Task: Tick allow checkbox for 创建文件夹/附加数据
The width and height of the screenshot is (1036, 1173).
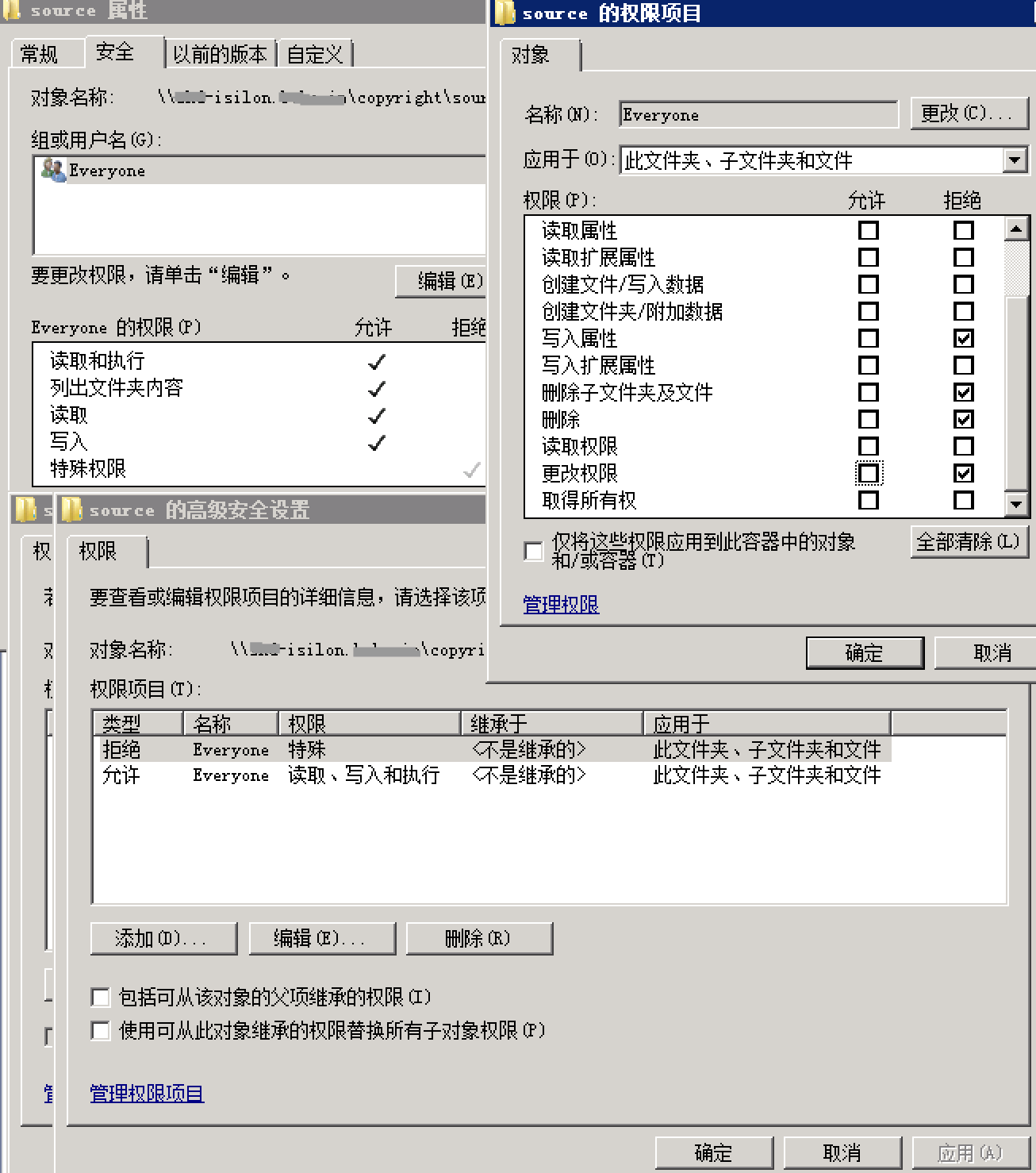Action: pyautogui.click(x=869, y=311)
